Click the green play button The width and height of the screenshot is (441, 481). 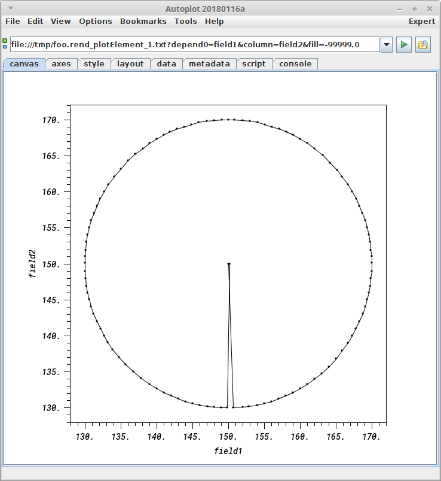click(x=404, y=44)
